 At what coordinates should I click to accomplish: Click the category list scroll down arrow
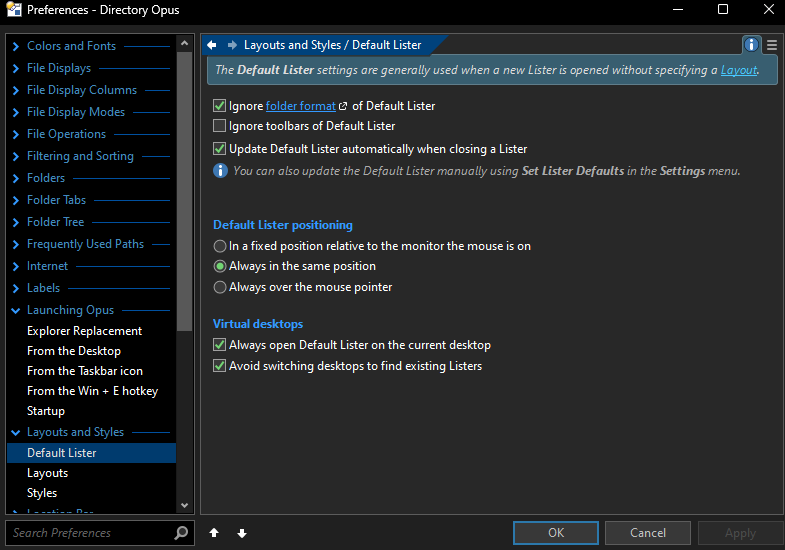(184, 505)
